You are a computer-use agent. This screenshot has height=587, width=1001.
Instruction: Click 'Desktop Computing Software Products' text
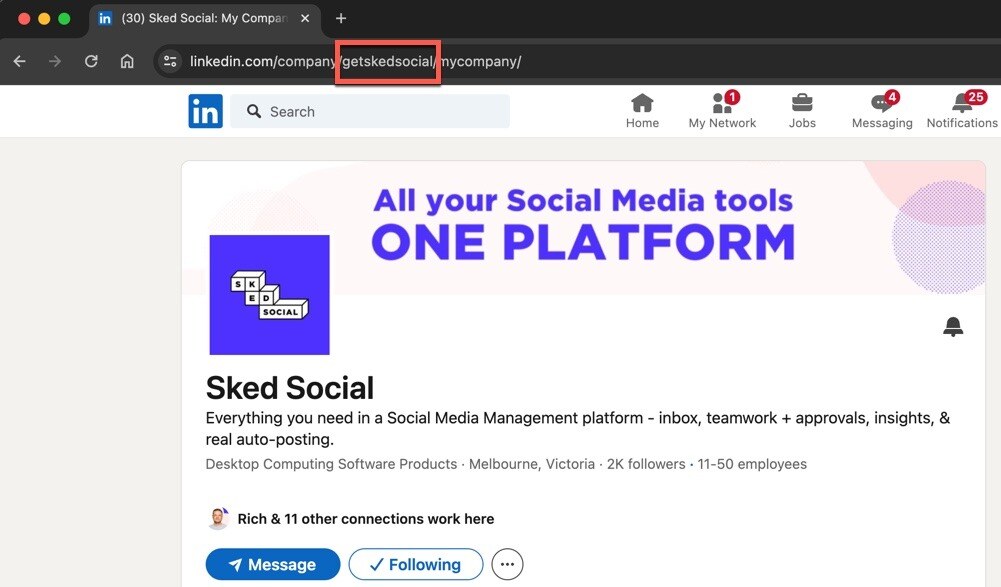click(x=331, y=464)
